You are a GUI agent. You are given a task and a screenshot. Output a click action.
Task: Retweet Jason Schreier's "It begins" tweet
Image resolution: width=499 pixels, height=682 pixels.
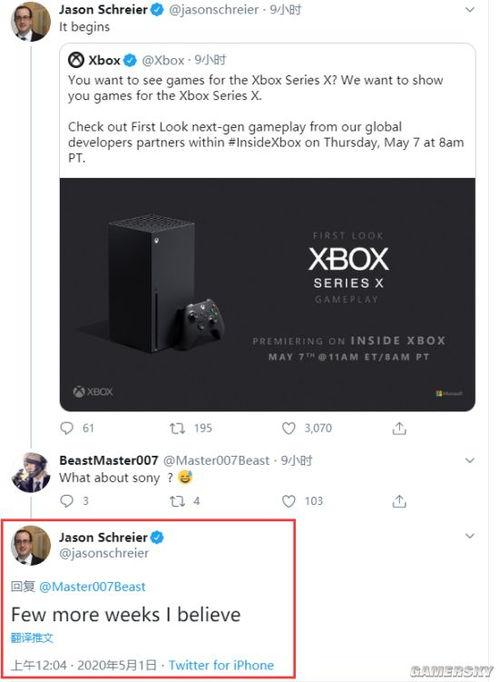177,429
